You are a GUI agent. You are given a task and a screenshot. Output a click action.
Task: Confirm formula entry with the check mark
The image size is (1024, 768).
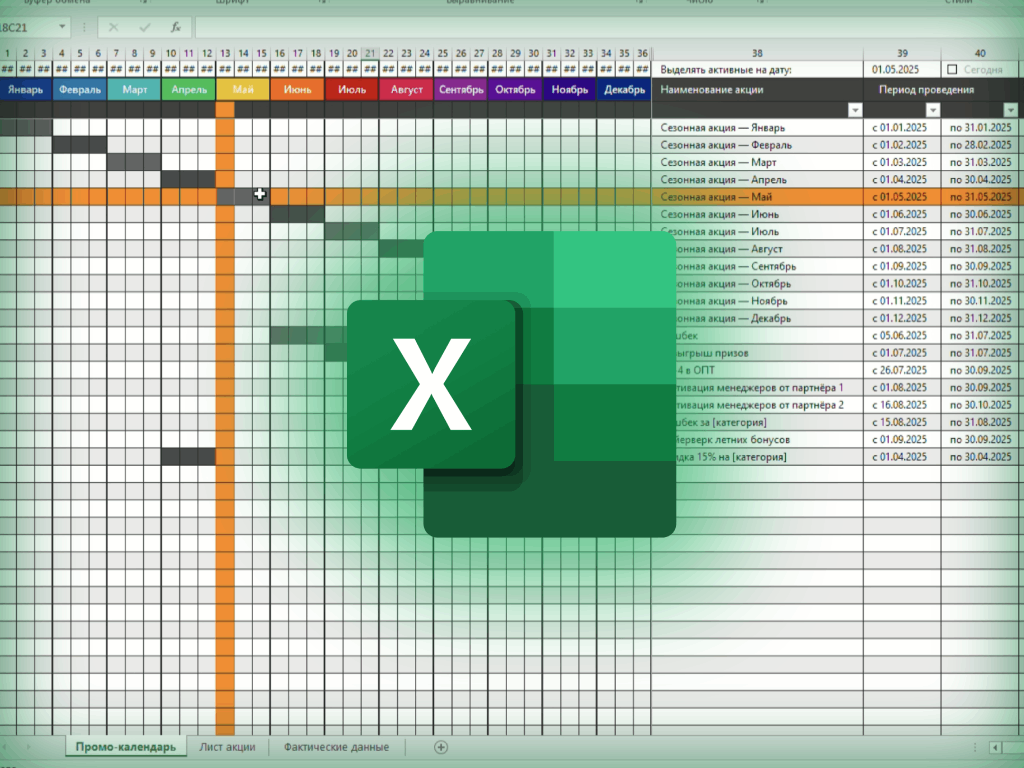click(x=144, y=27)
